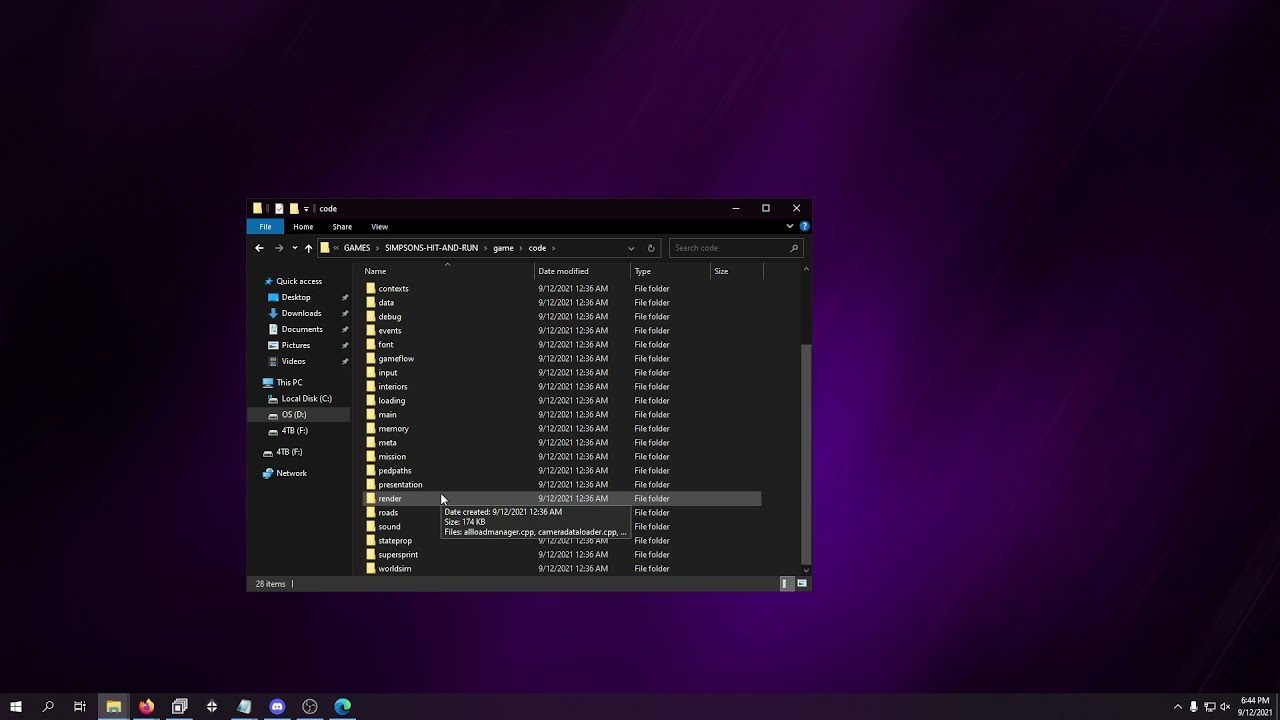Open Explorer help icon

(804, 227)
